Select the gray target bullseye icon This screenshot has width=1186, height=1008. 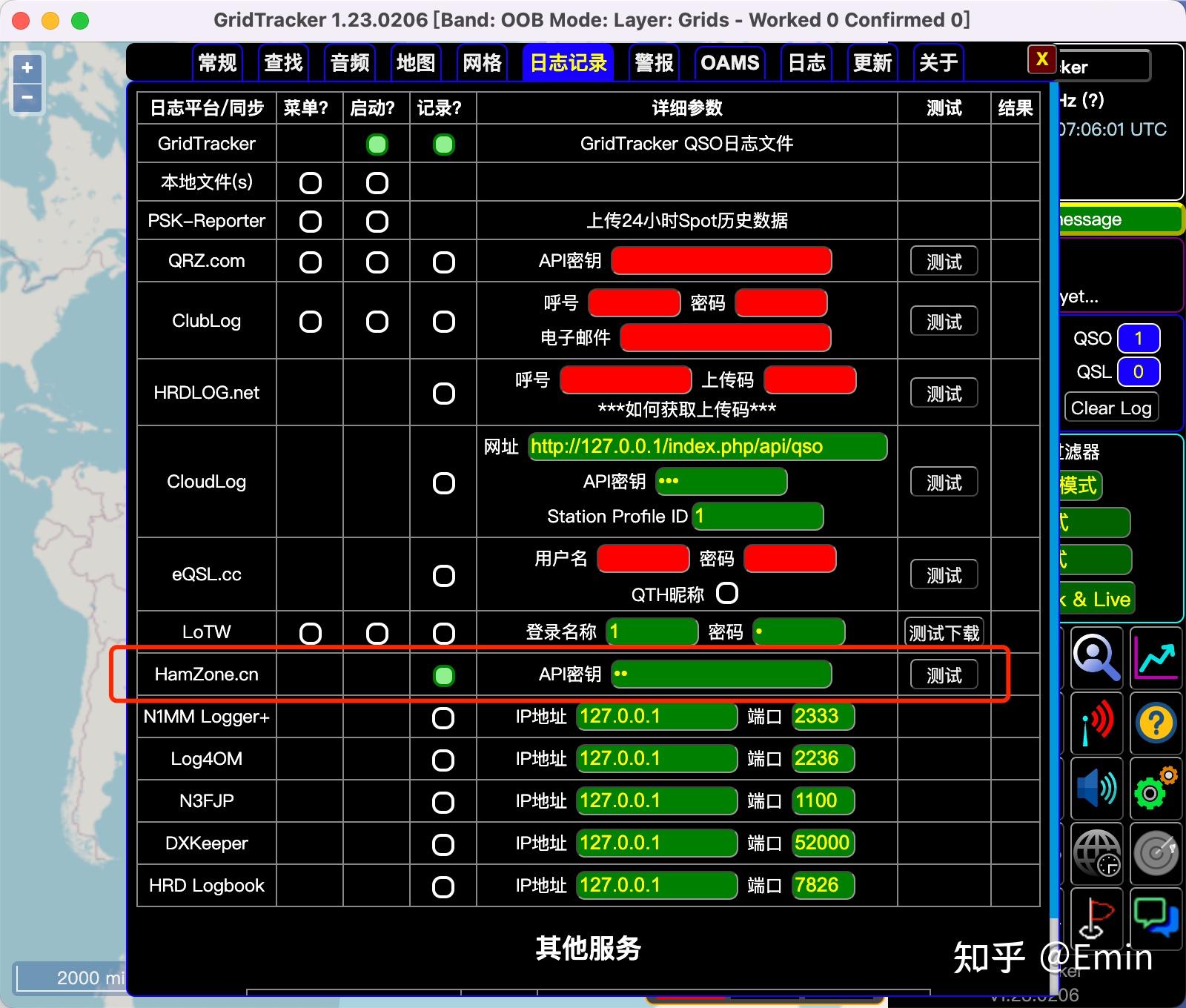coord(1156,853)
